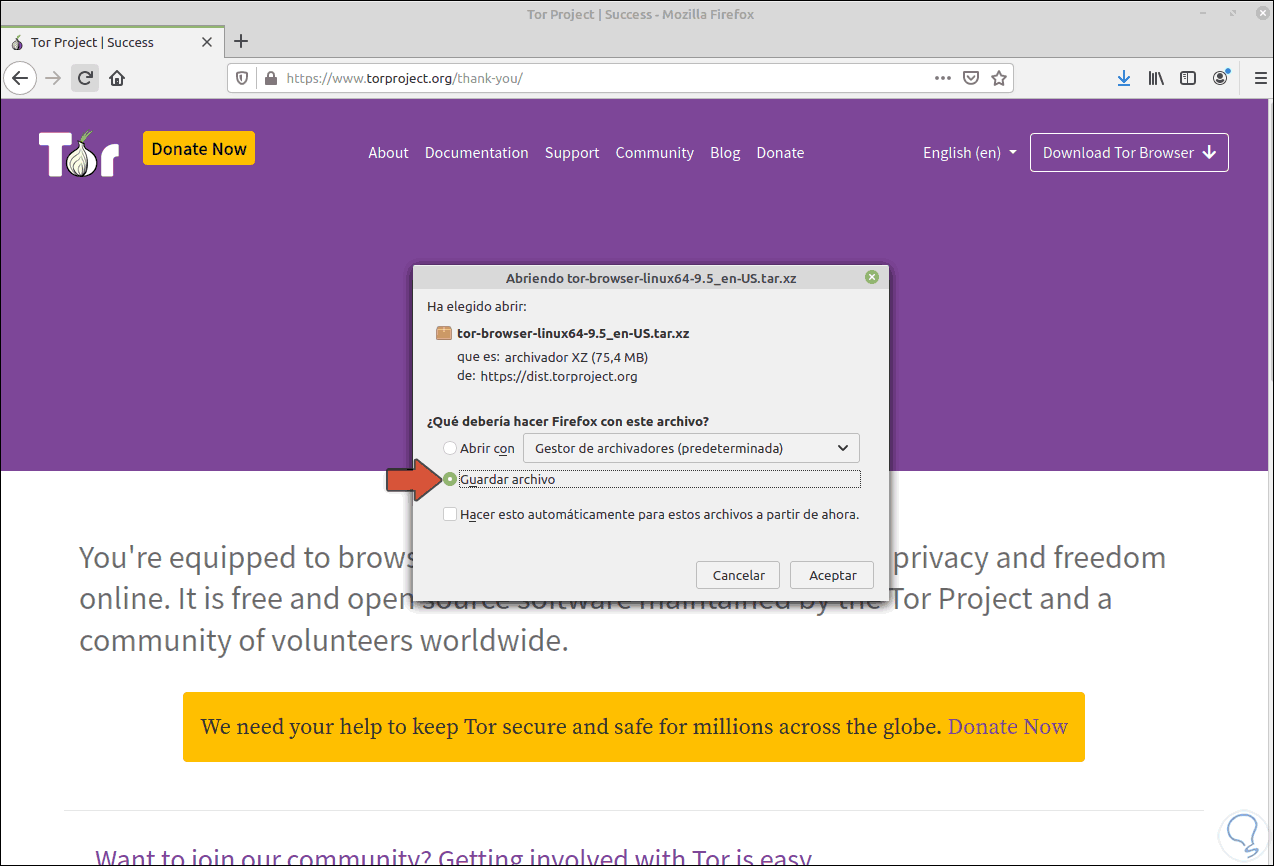Go back with the browser back arrow

20,78
